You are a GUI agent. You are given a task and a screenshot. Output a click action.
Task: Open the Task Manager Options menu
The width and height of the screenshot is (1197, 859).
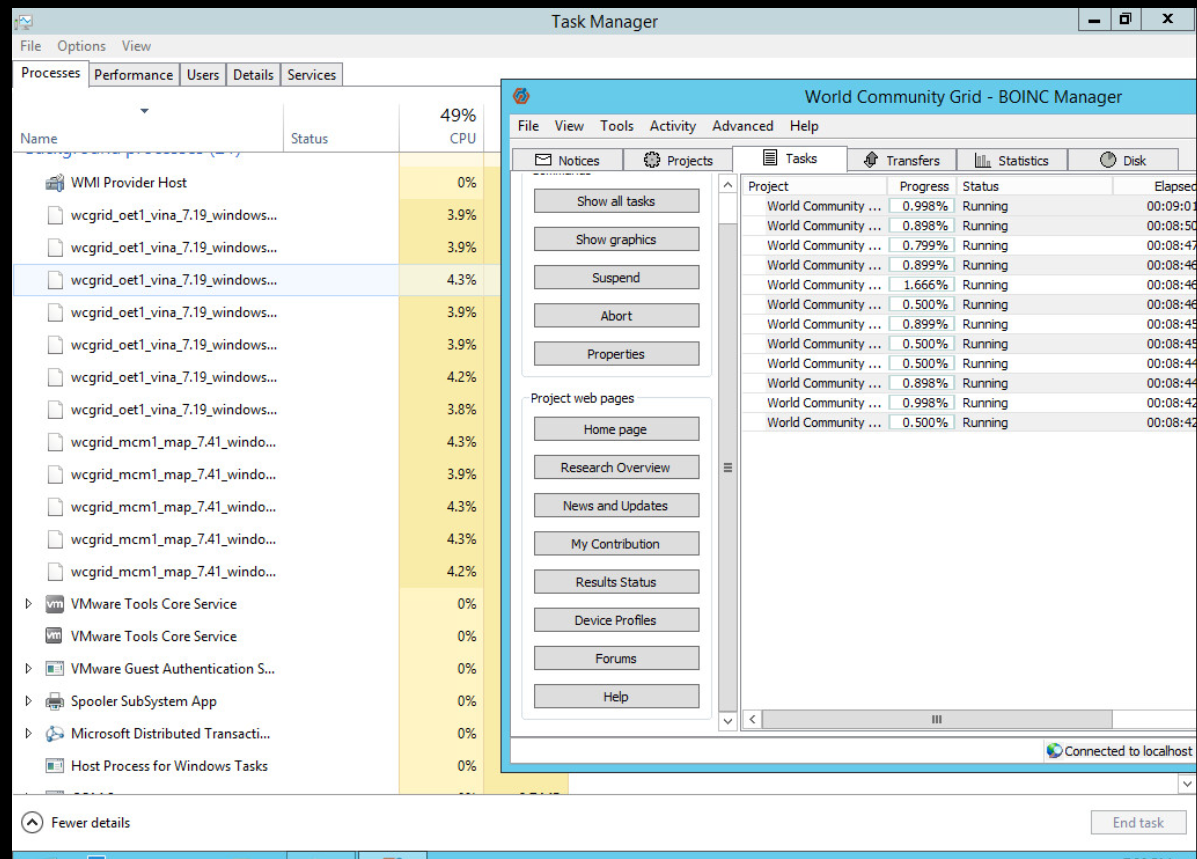(82, 46)
